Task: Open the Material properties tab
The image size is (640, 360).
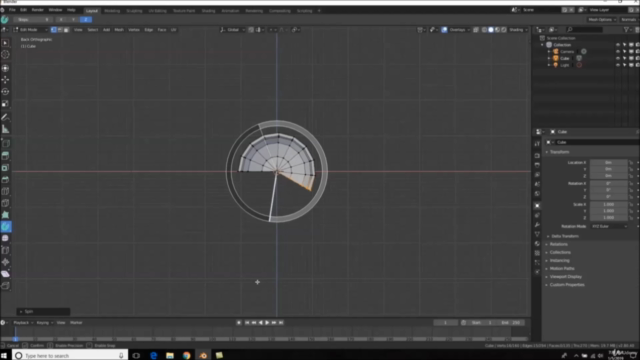Action: coord(537,244)
